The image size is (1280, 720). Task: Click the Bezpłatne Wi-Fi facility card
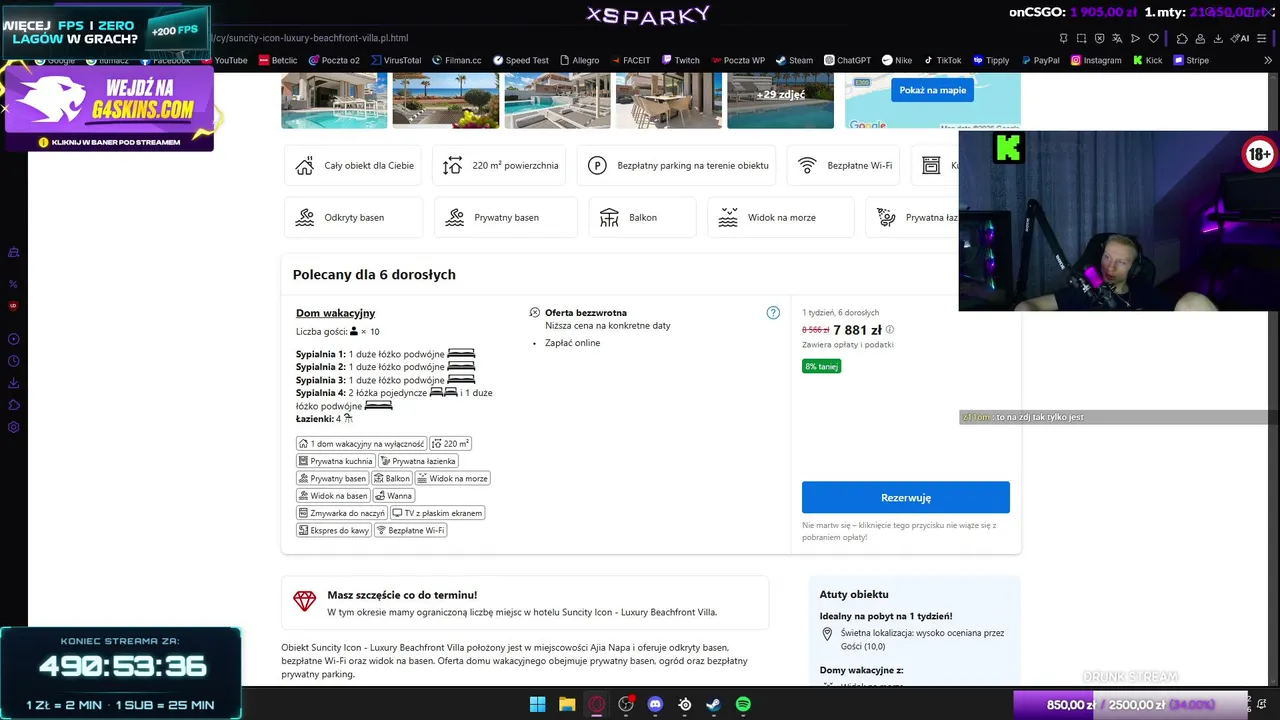[843, 165]
